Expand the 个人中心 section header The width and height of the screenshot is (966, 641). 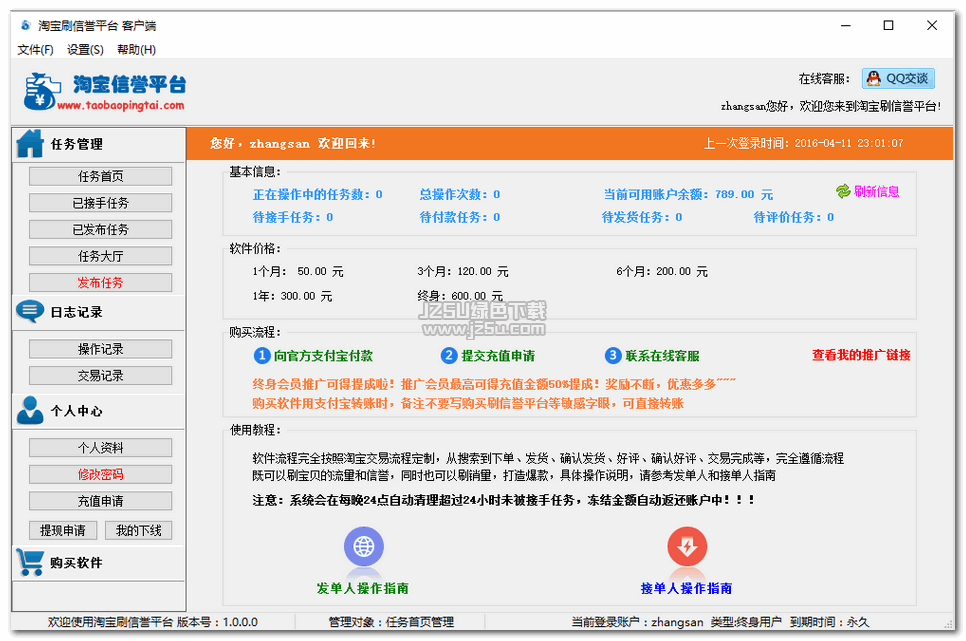(99, 411)
